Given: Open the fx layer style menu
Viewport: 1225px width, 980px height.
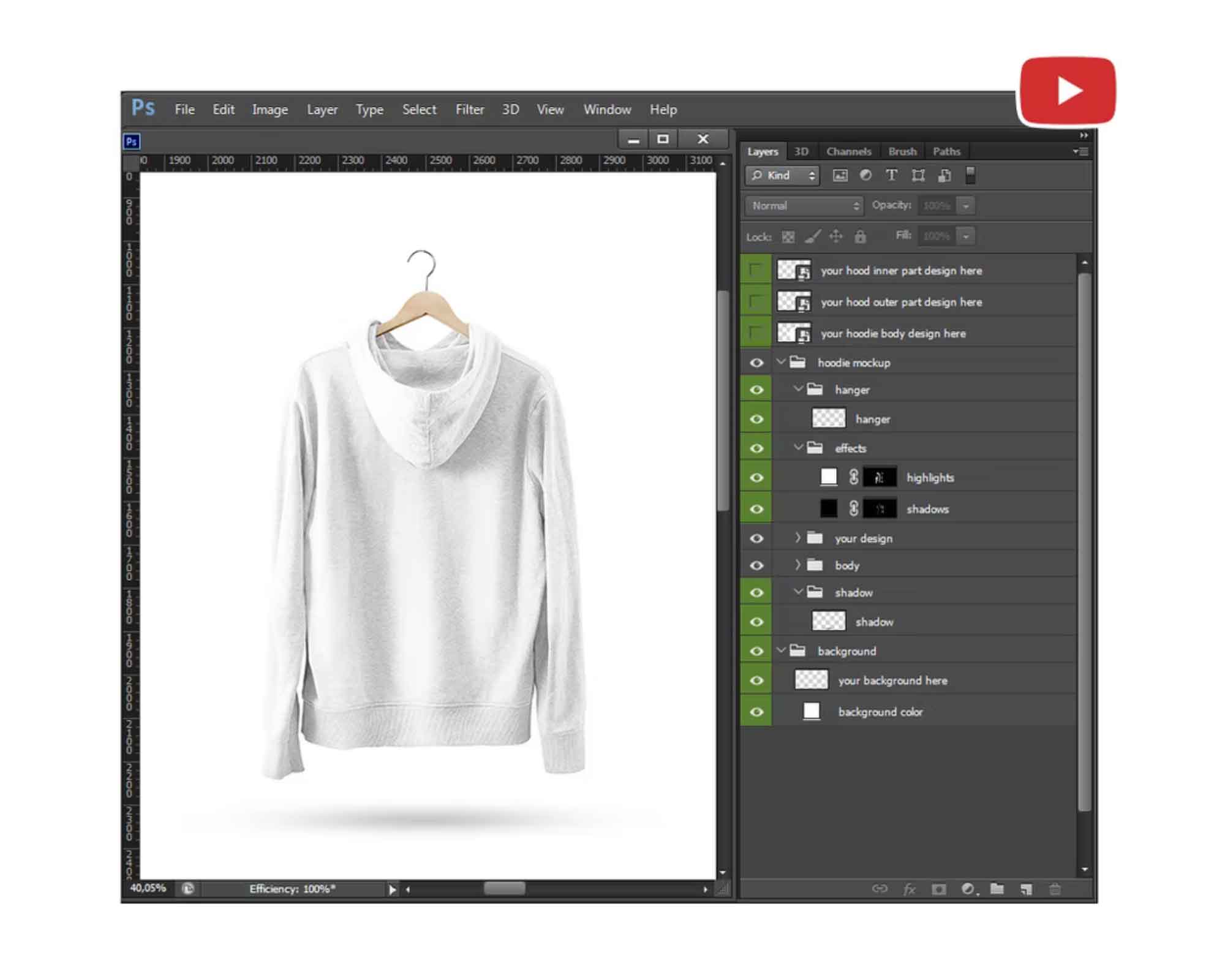Looking at the screenshot, I should 909,889.
